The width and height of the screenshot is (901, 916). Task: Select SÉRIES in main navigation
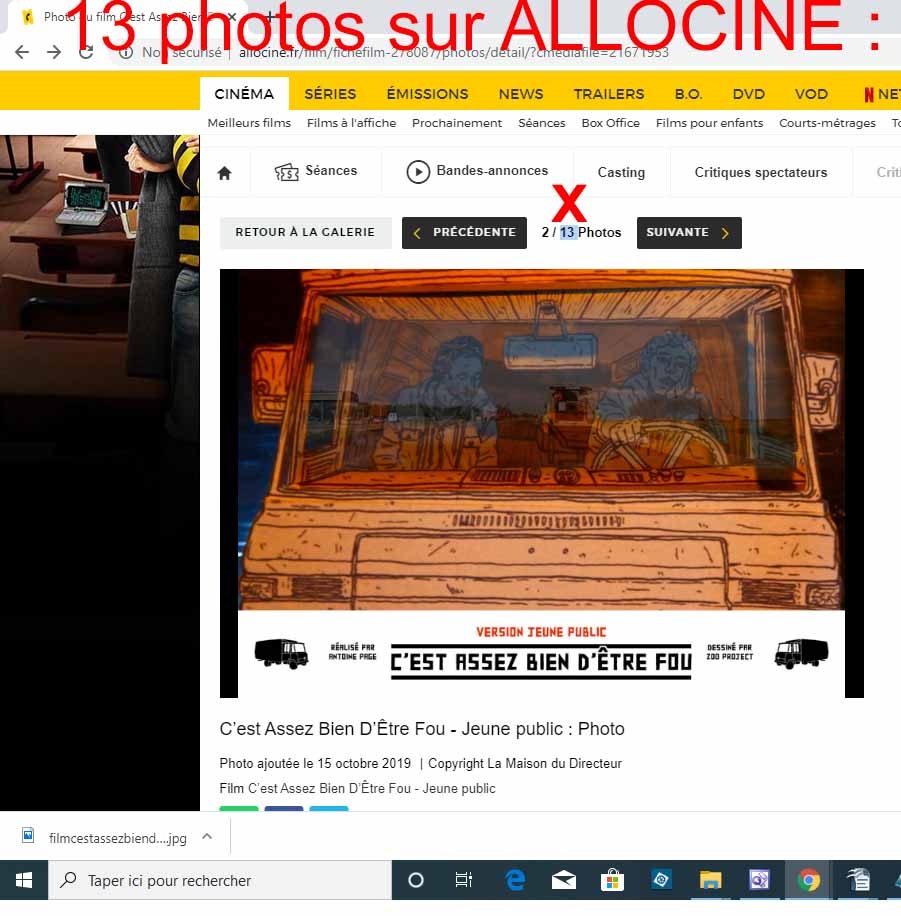pos(330,94)
